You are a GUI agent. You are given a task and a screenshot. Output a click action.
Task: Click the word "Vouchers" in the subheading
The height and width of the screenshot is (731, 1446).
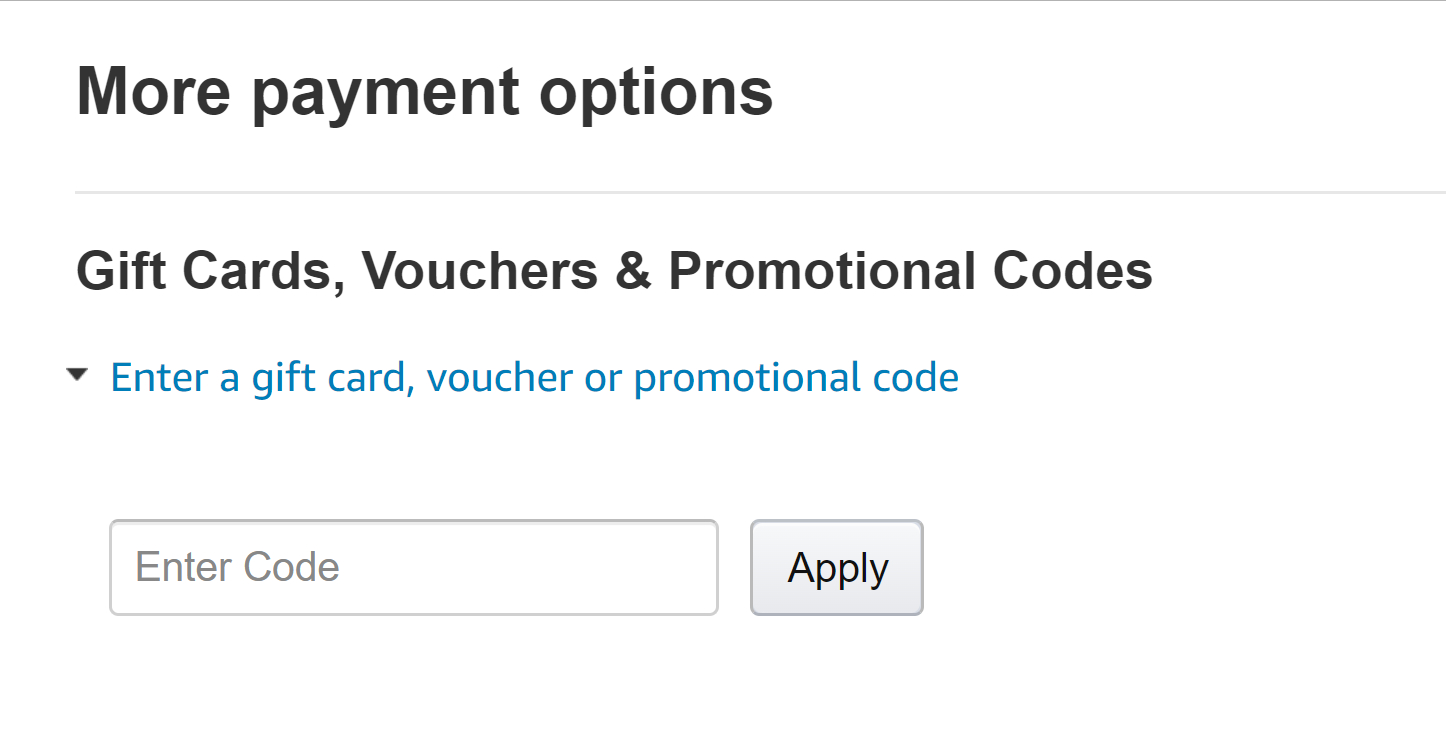point(480,271)
